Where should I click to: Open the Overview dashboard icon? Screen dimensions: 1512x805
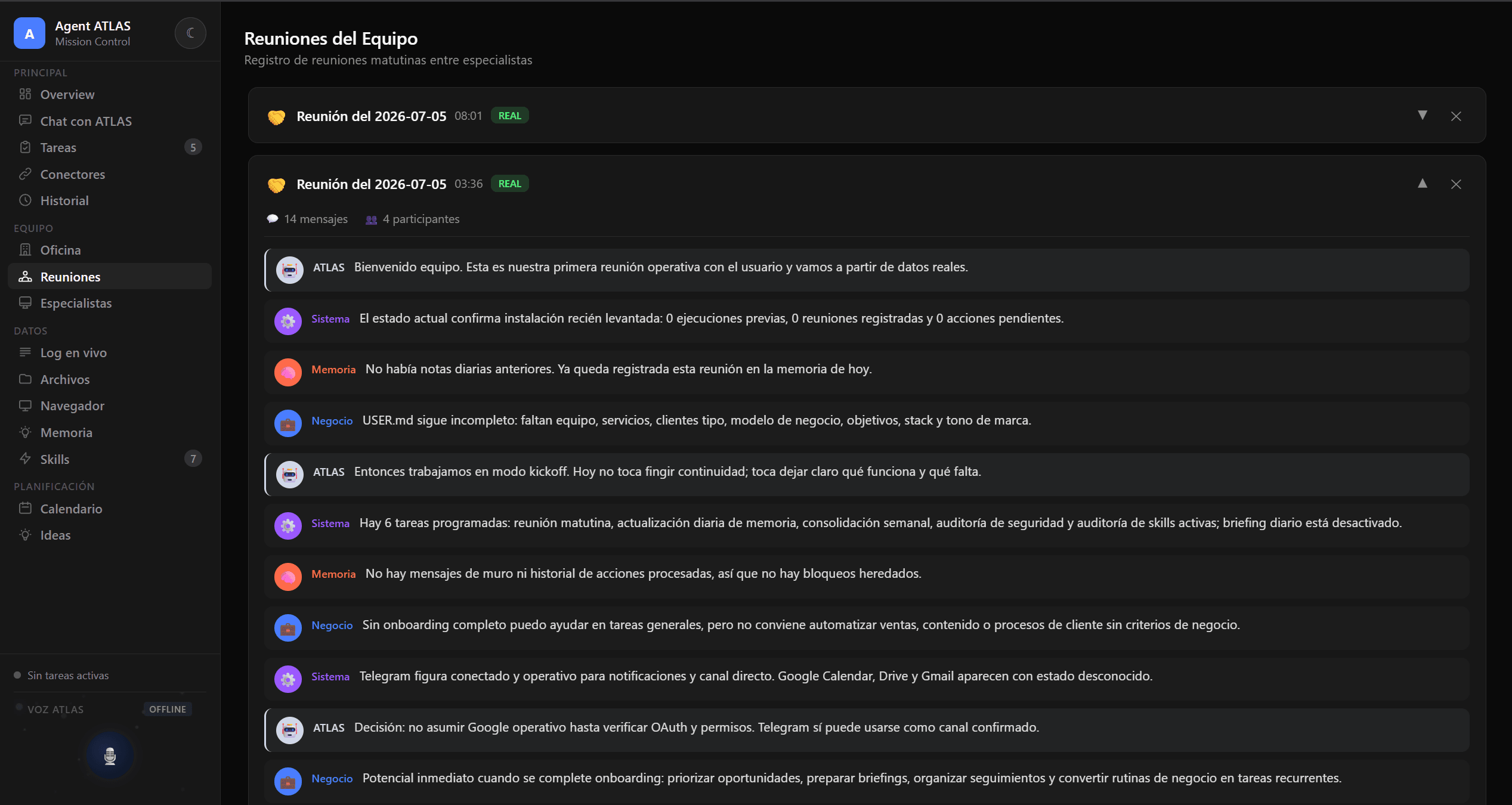tap(25, 94)
